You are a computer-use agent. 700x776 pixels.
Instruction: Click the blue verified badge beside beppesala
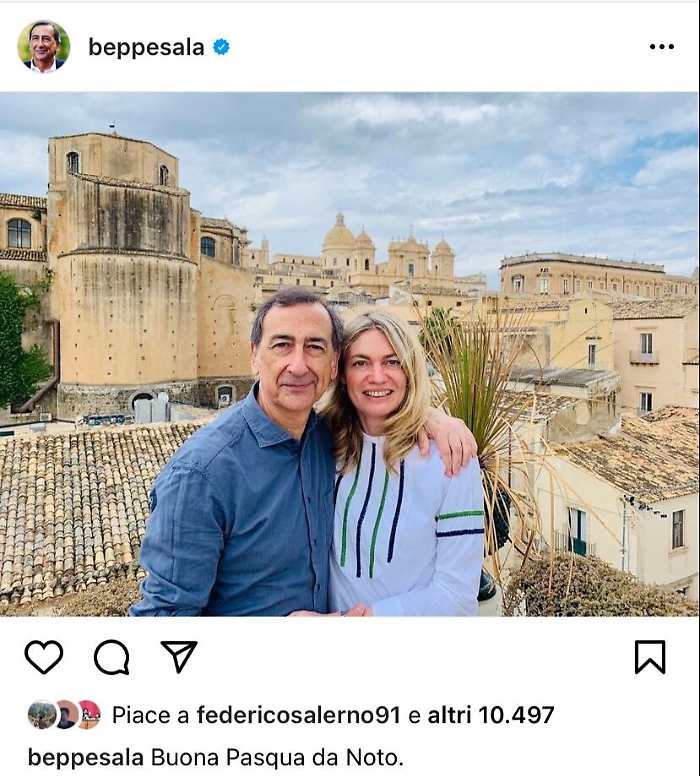[x=221, y=46]
